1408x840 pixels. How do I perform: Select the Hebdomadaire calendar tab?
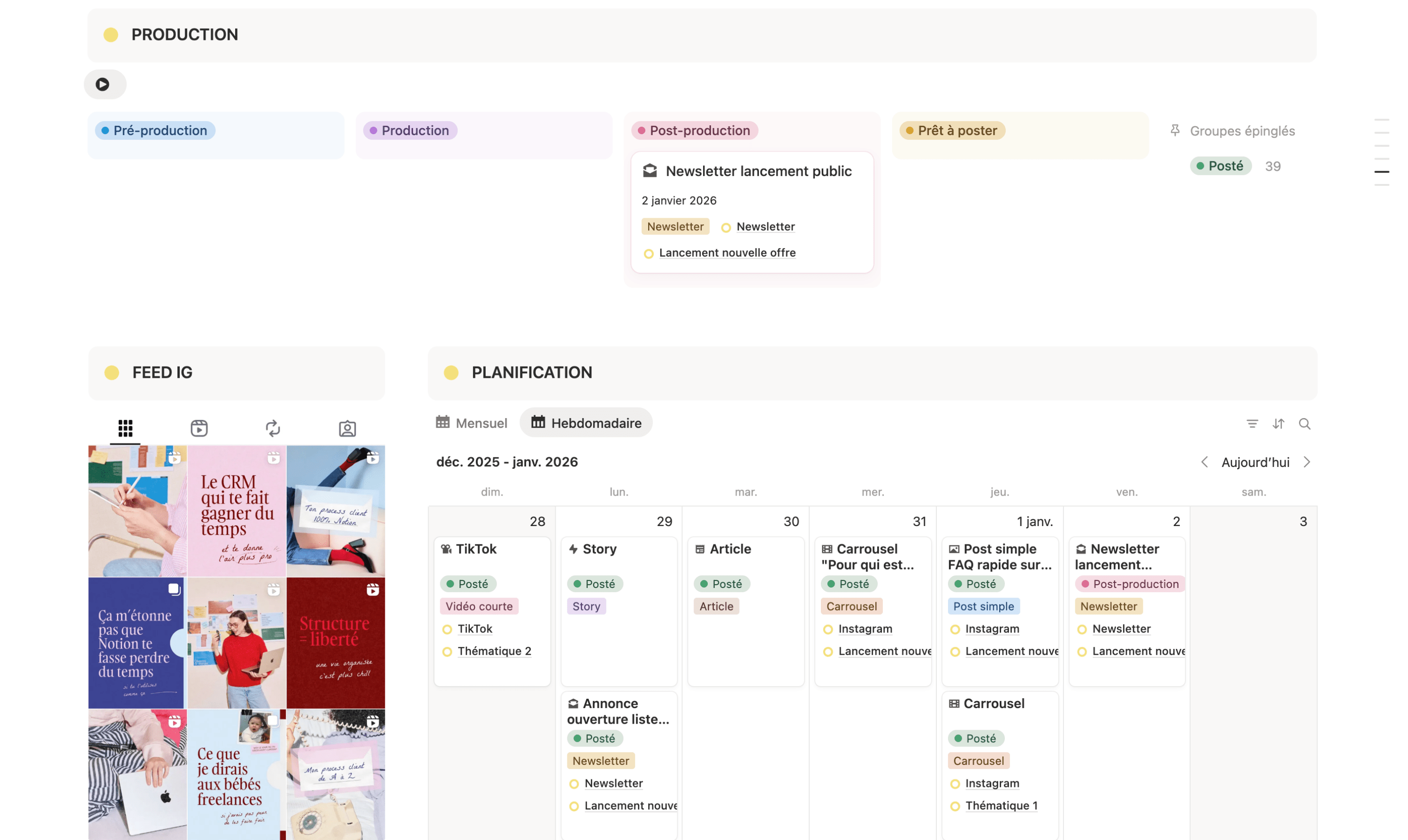[x=586, y=422]
